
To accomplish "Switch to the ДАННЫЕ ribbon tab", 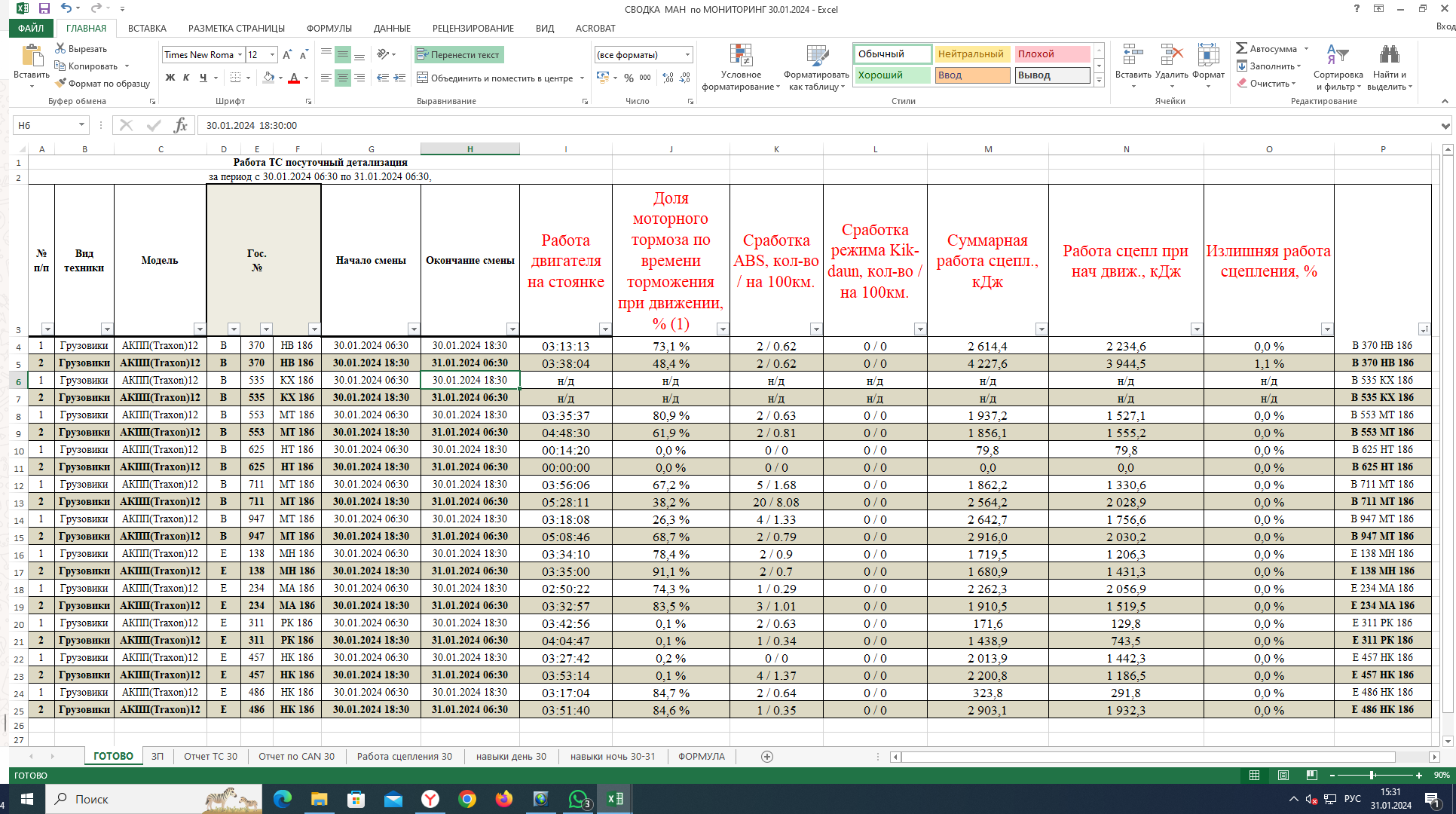I will (392, 28).
